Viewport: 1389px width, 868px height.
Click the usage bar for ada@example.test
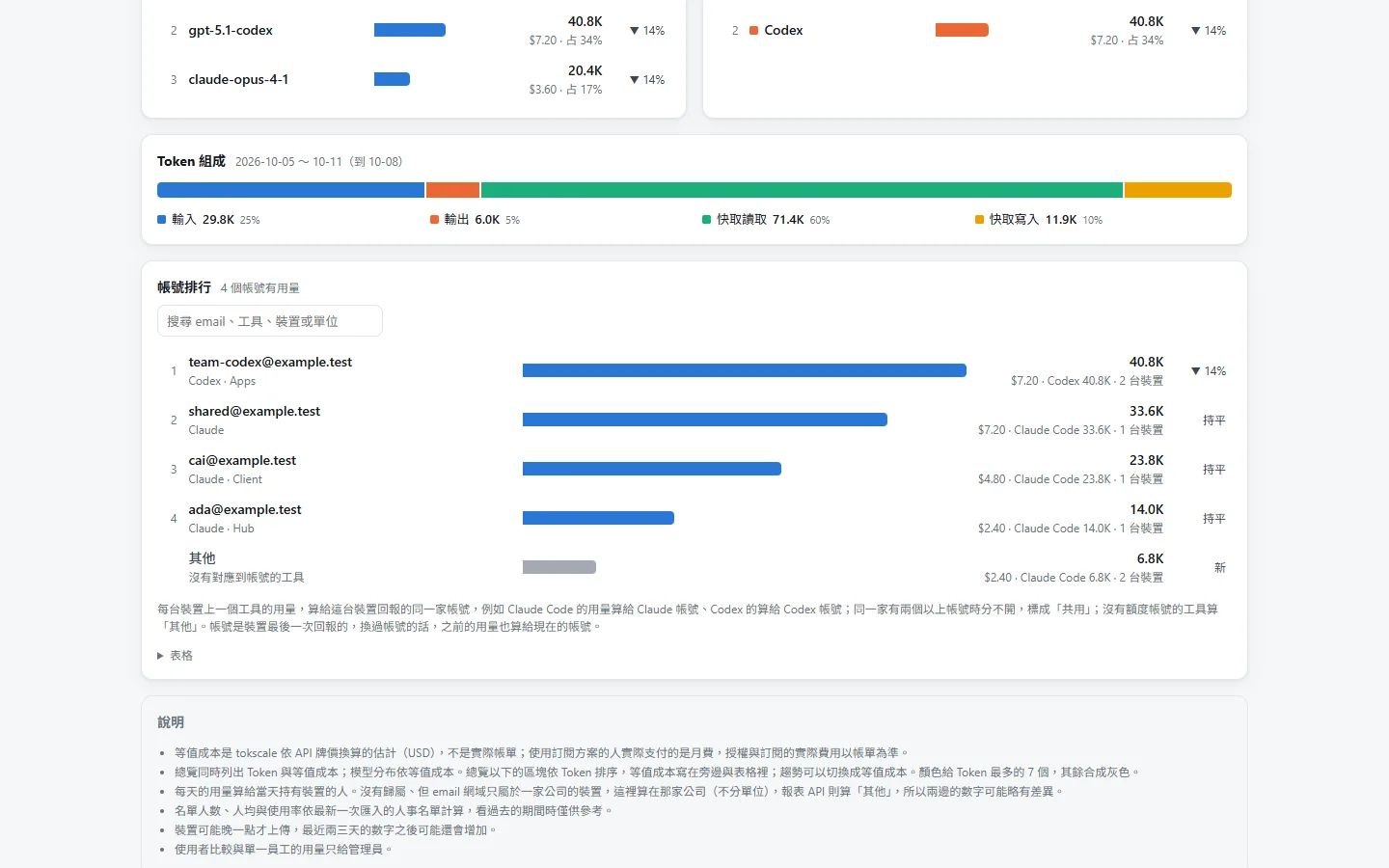598,518
